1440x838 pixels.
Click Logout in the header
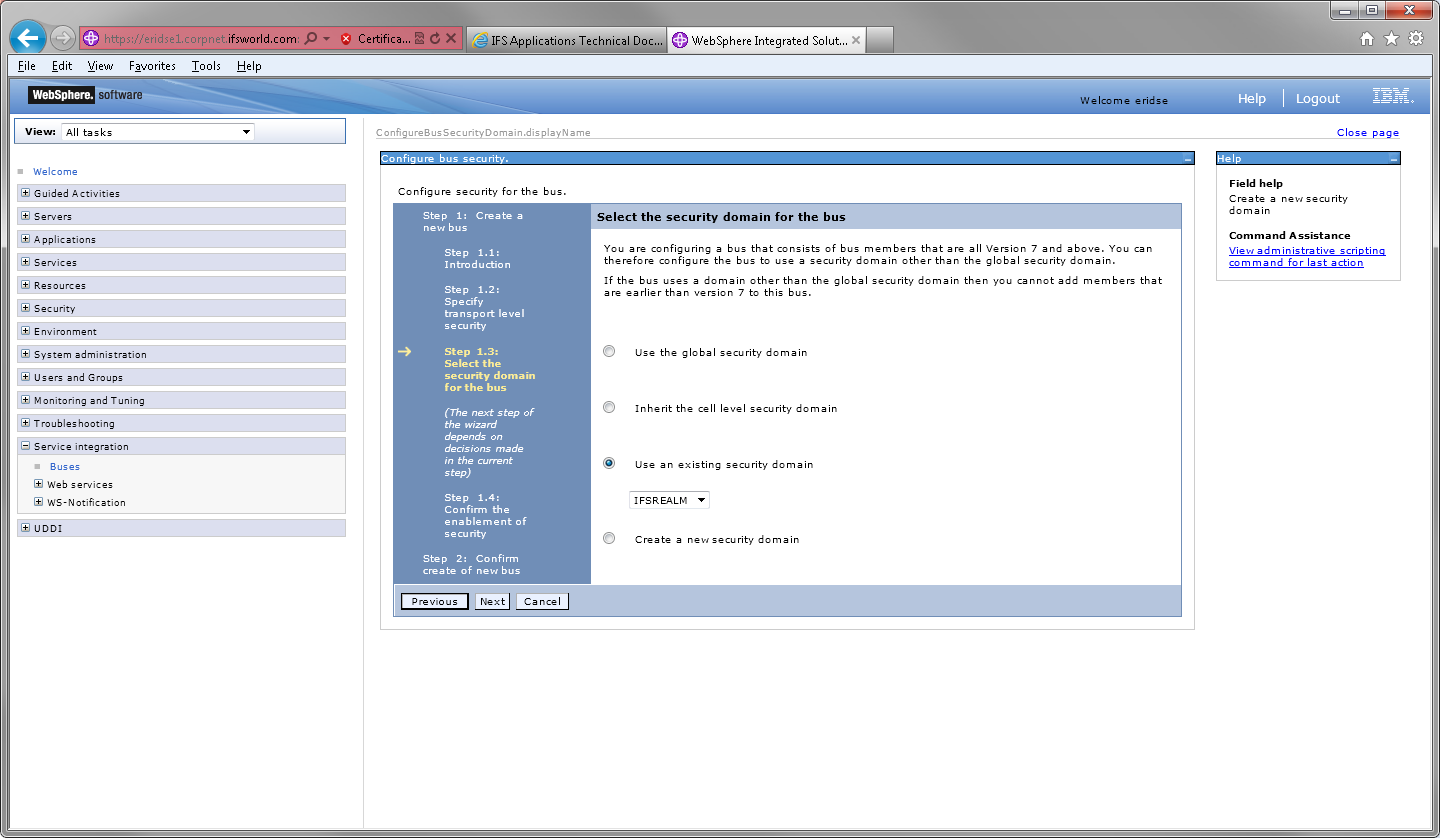click(x=1317, y=99)
